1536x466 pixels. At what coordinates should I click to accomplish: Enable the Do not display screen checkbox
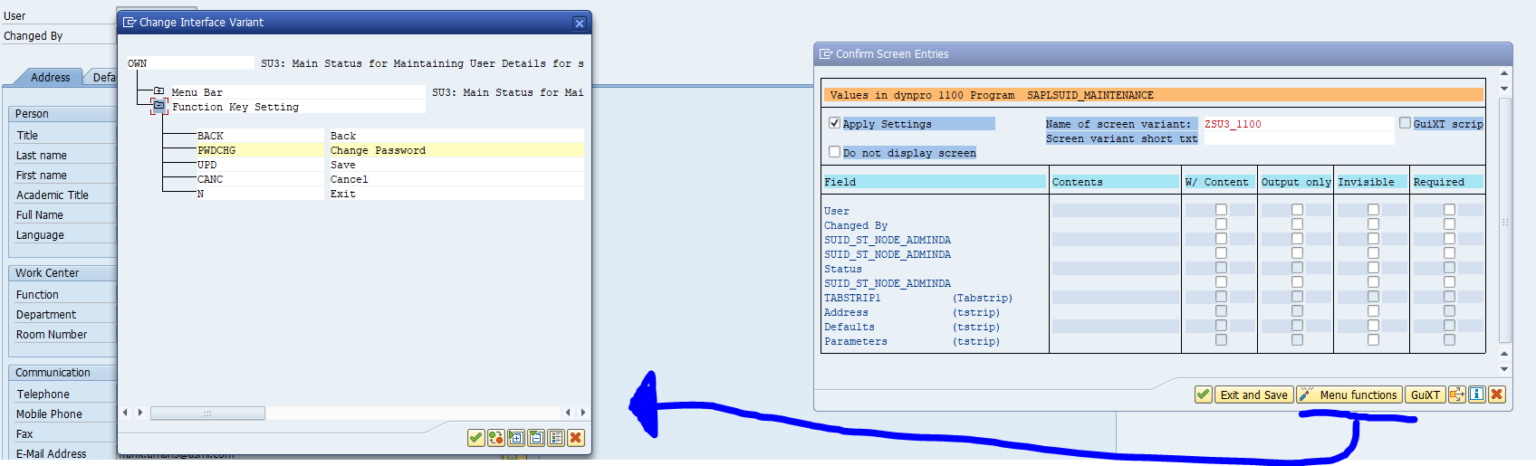point(835,153)
